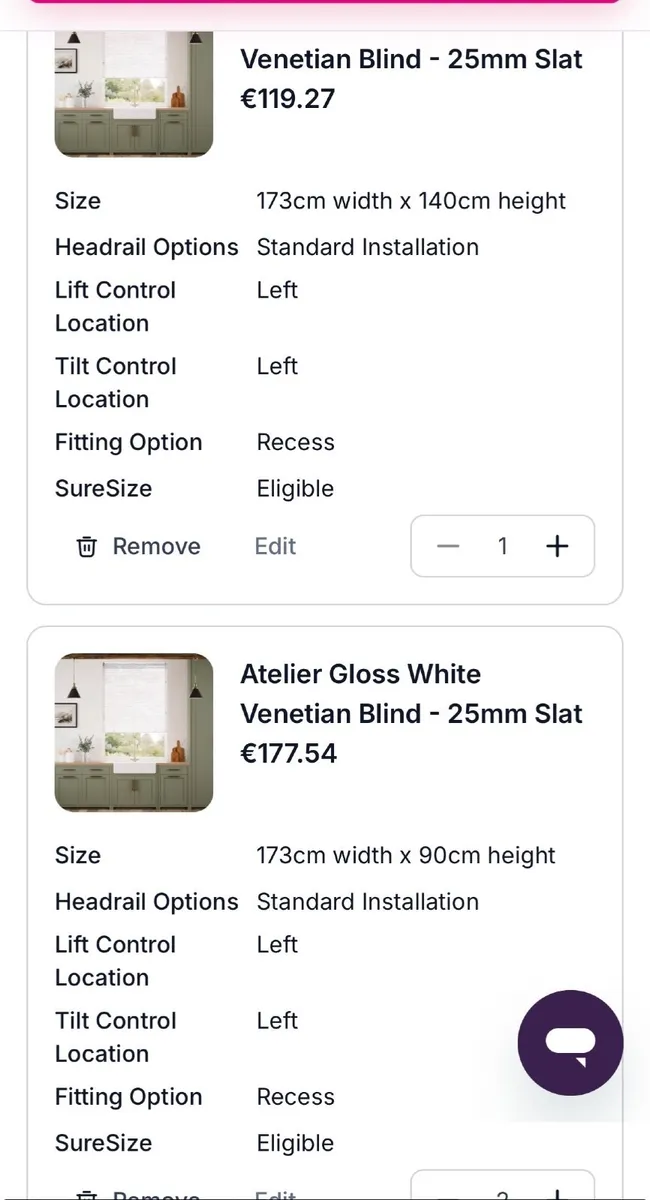This screenshot has width=650, height=1200.
Task: Select the quantity value 1 in the stepper
Action: (x=502, y=546)
